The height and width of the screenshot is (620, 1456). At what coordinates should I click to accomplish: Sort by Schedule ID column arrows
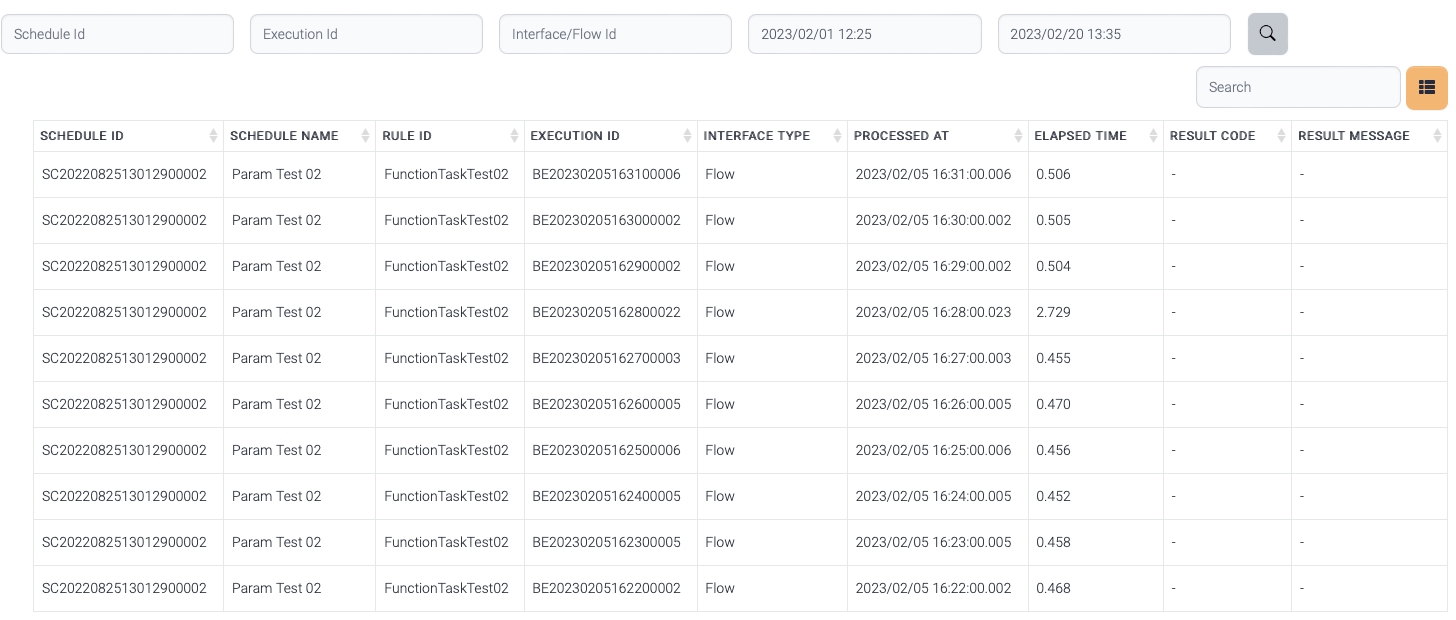[213, 136]
